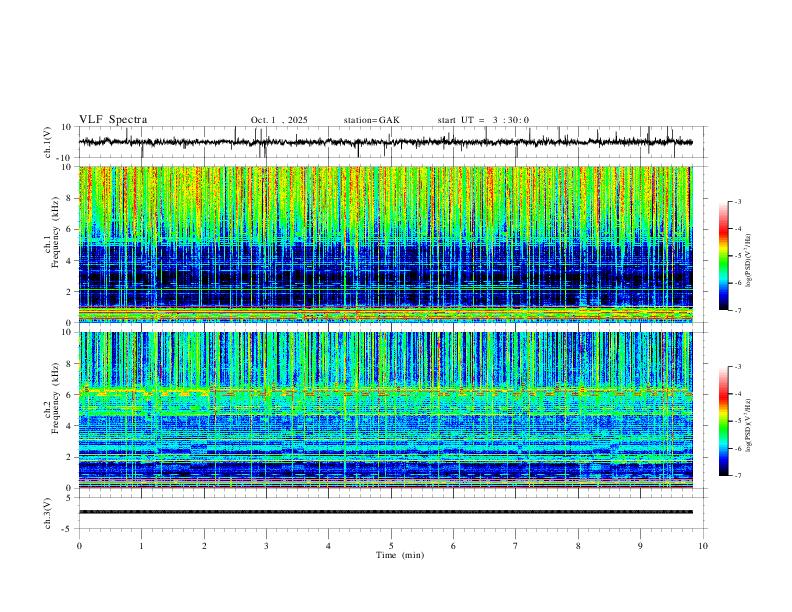Click the ch.2 frequency axis tick 2
The image size is (792, 612).
coord(69,457)
